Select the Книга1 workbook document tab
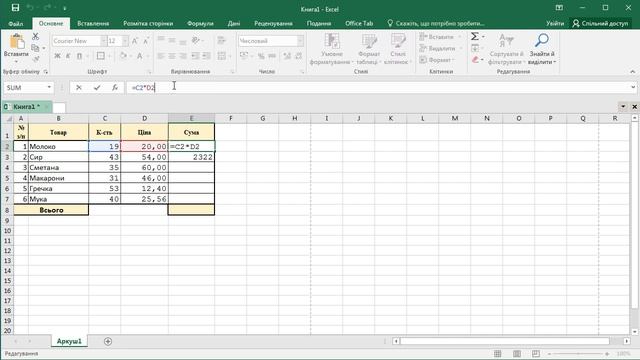The width and height of the screenshot is (640, 360). coord(26,107)
